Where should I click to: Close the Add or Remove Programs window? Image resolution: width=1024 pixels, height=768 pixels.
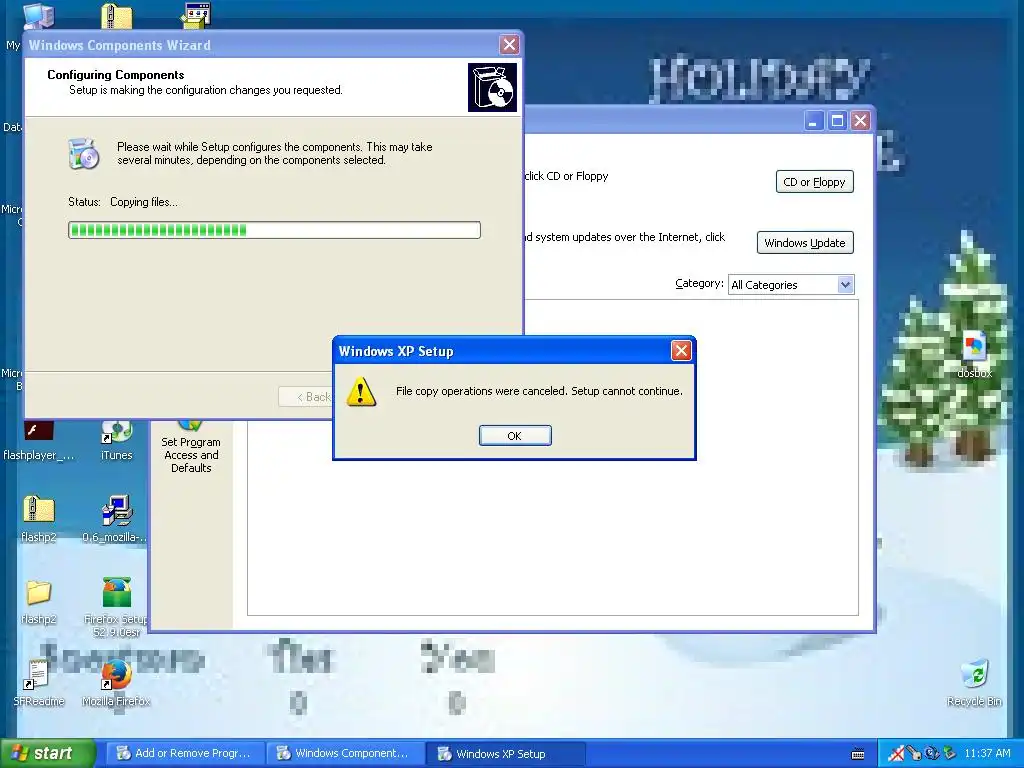[x=861, y=121]
